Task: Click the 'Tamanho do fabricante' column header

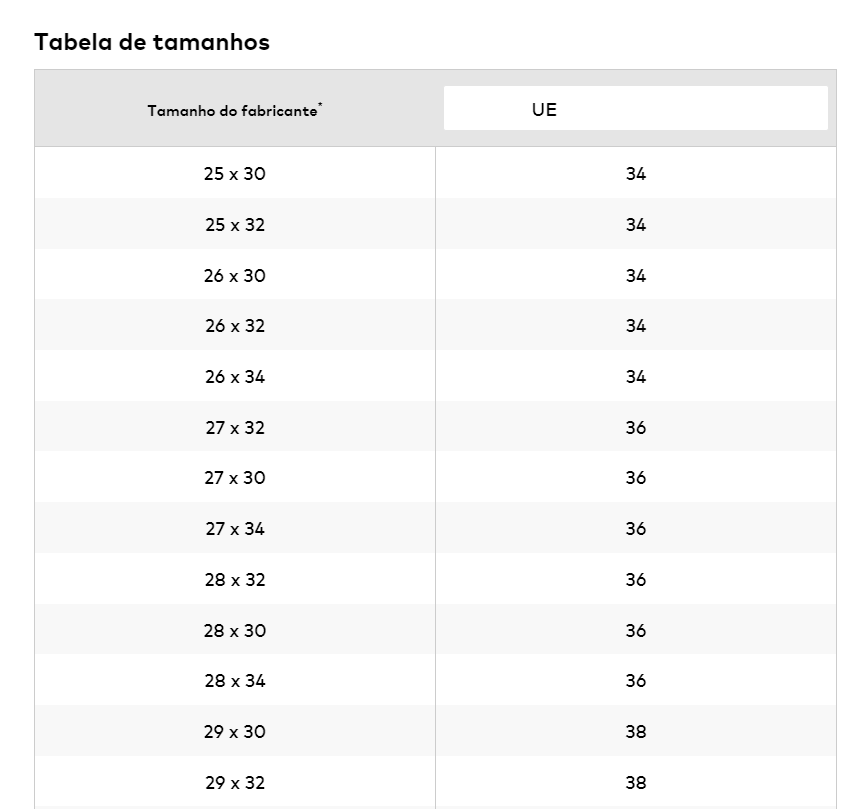Action: point(235,110)
